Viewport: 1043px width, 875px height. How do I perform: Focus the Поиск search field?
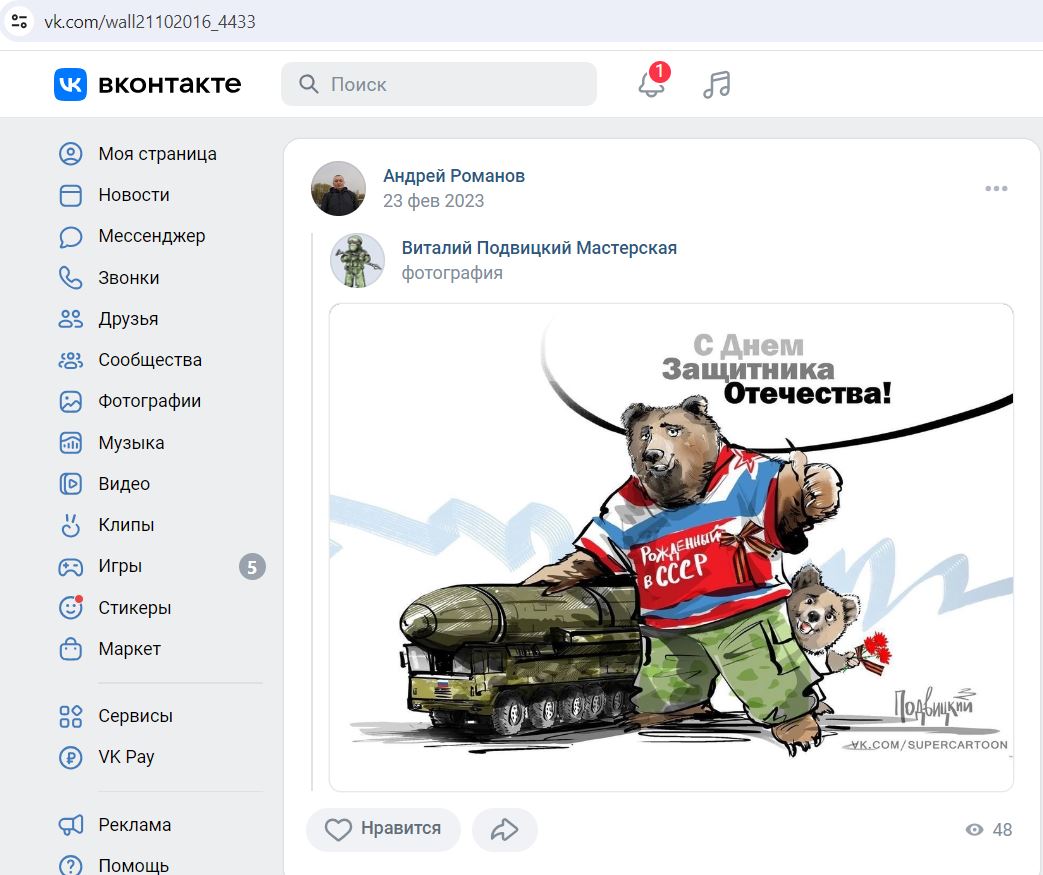(x=438, y=84)
